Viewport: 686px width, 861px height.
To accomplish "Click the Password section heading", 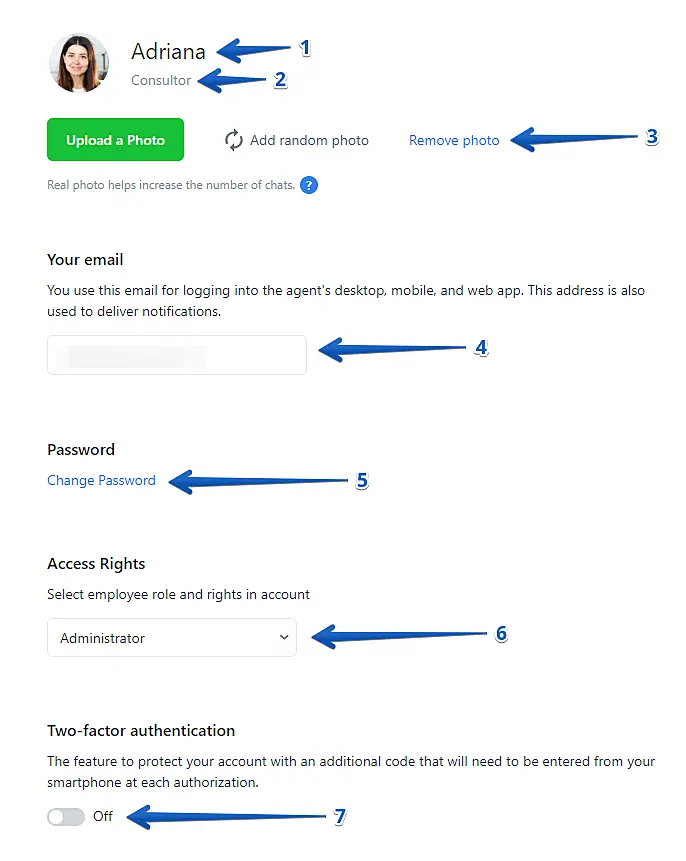I will coord(81,449).
